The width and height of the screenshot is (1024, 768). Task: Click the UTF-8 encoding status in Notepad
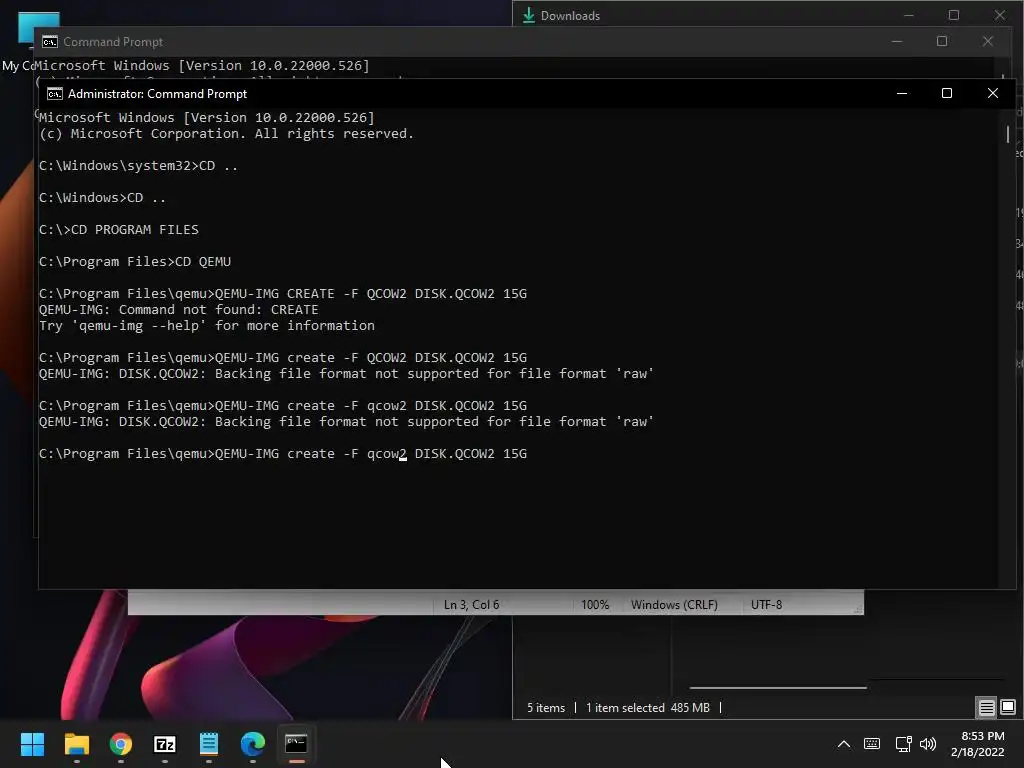click(766, 605)
